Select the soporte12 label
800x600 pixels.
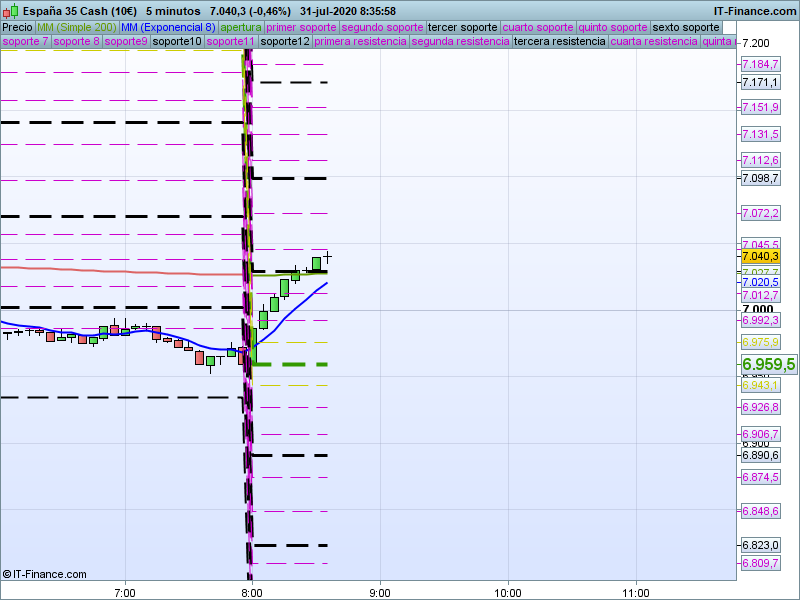[285, 41]
